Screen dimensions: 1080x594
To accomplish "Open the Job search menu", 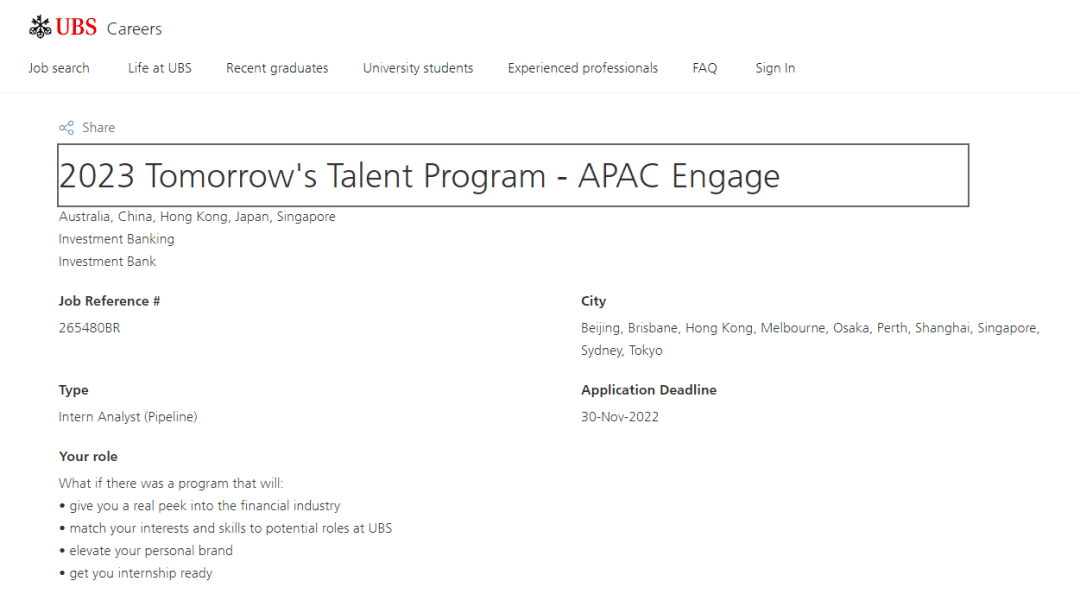I will (x=59, y=68).
